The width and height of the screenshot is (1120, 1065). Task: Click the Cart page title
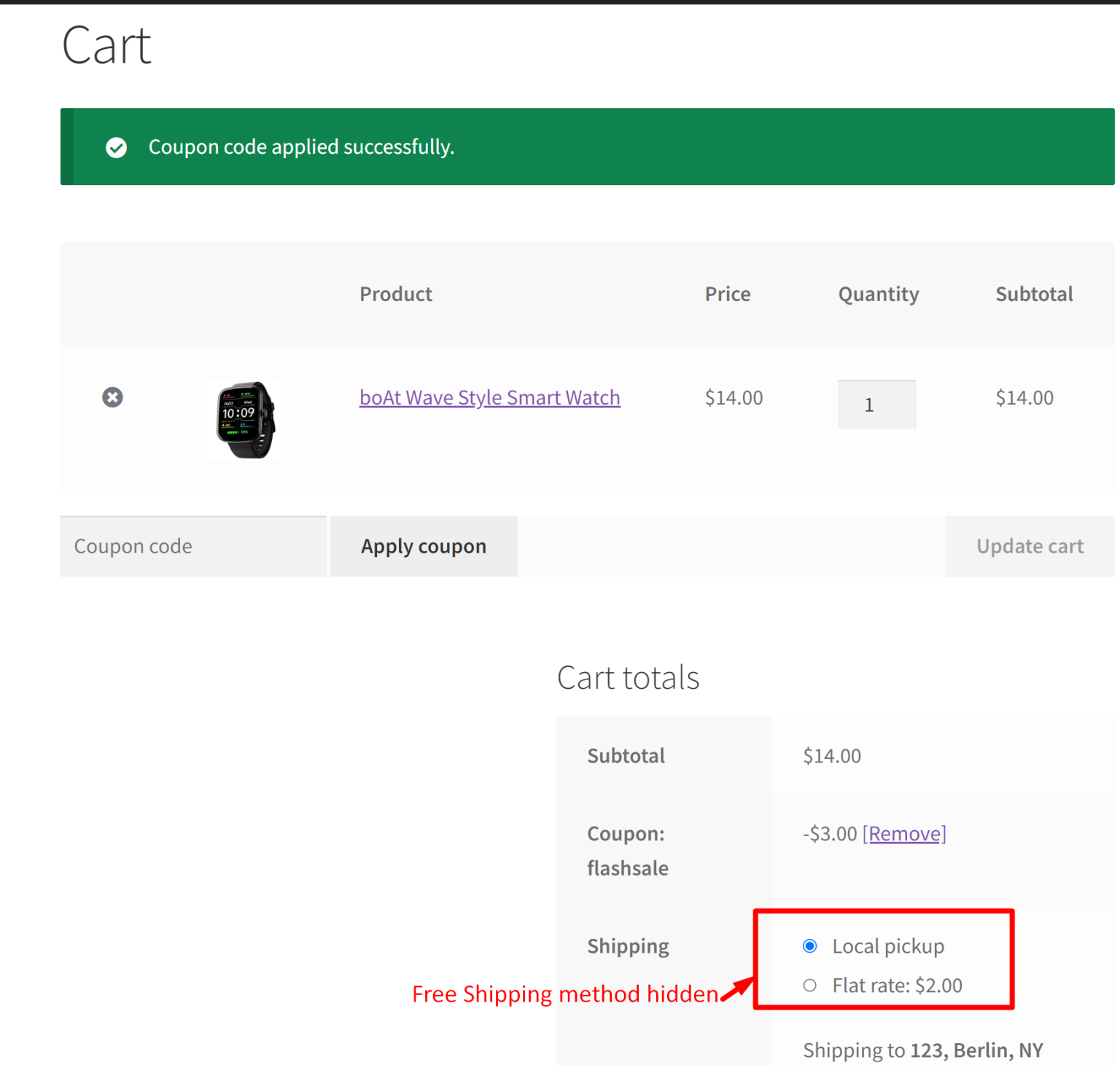click(106, 45)
